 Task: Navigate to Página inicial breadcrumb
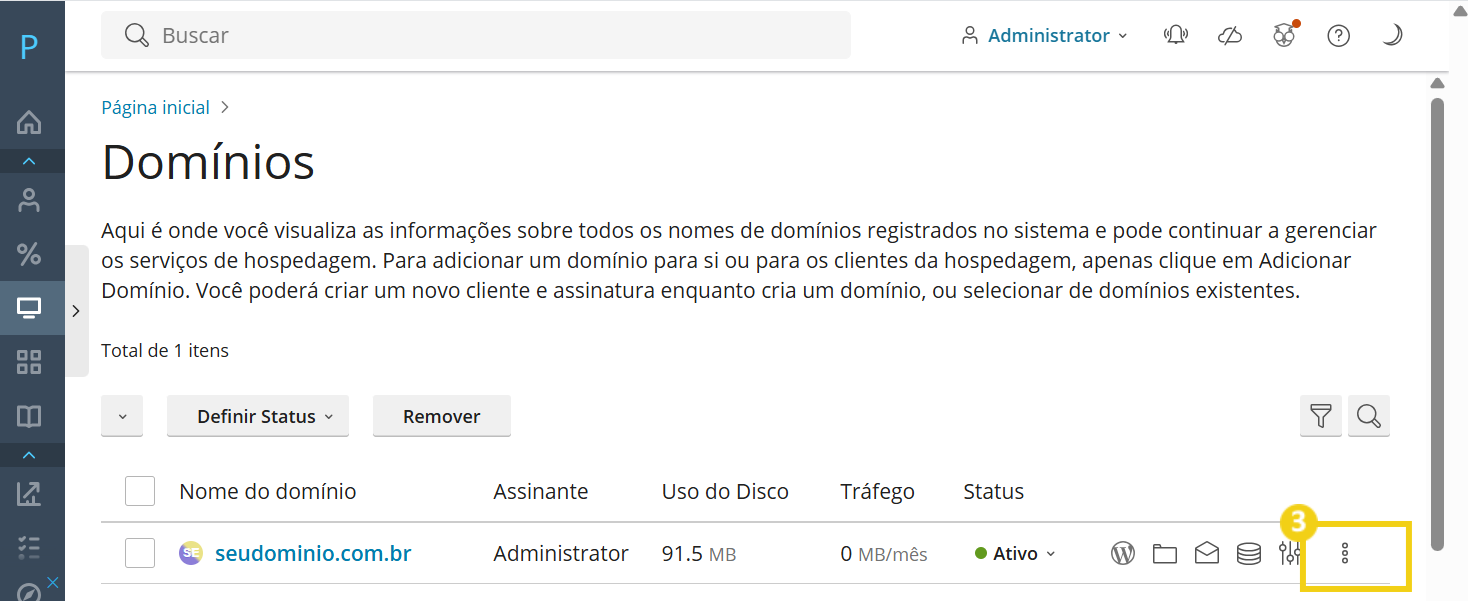(x=155, y=107)
